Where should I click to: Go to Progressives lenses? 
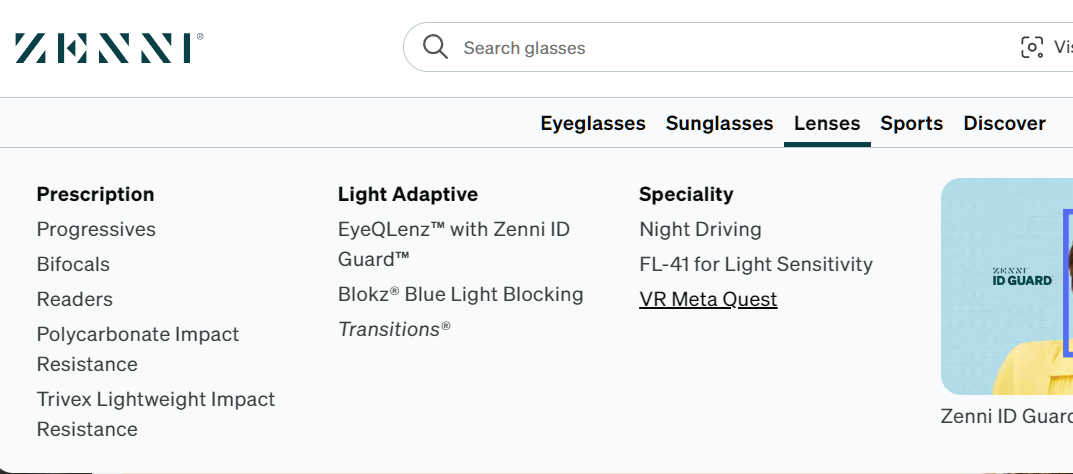click(96, 229)
